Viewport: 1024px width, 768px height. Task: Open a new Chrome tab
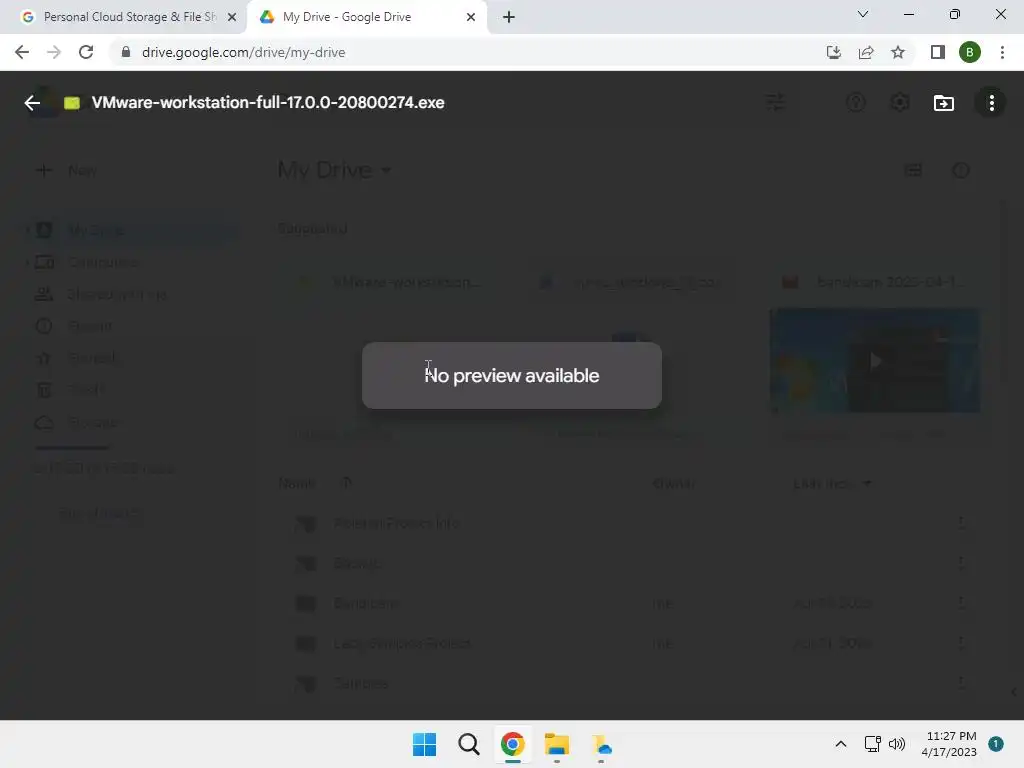509,17
